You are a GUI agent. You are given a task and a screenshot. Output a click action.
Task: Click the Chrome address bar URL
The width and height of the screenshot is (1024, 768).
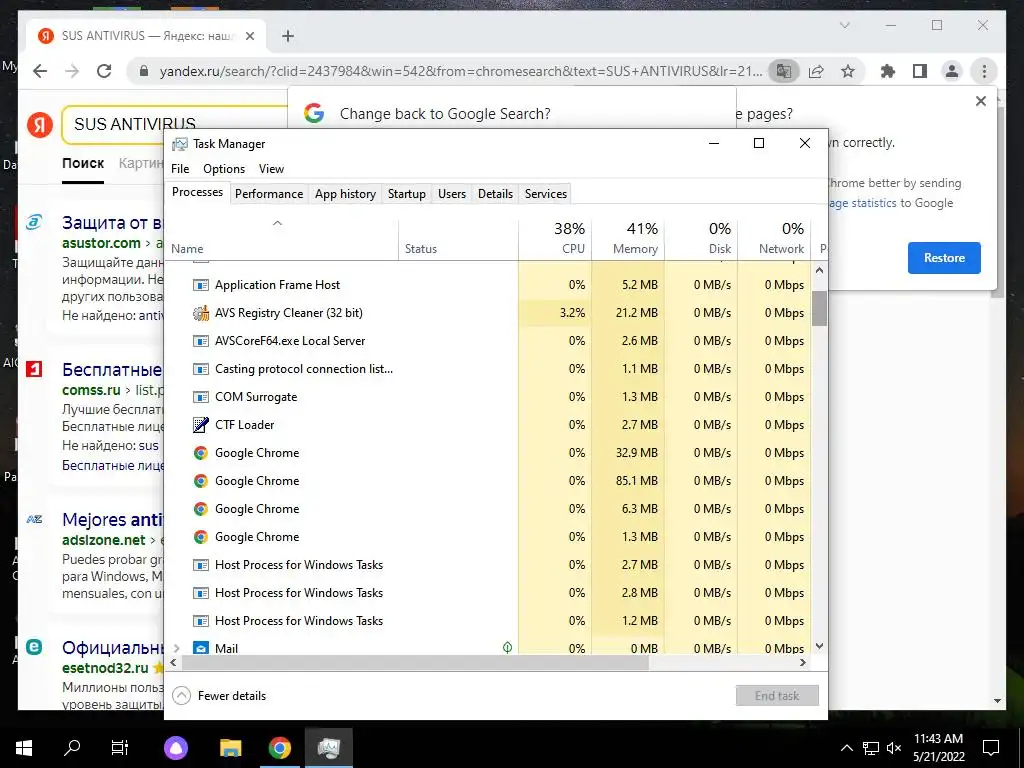point(461,71)
